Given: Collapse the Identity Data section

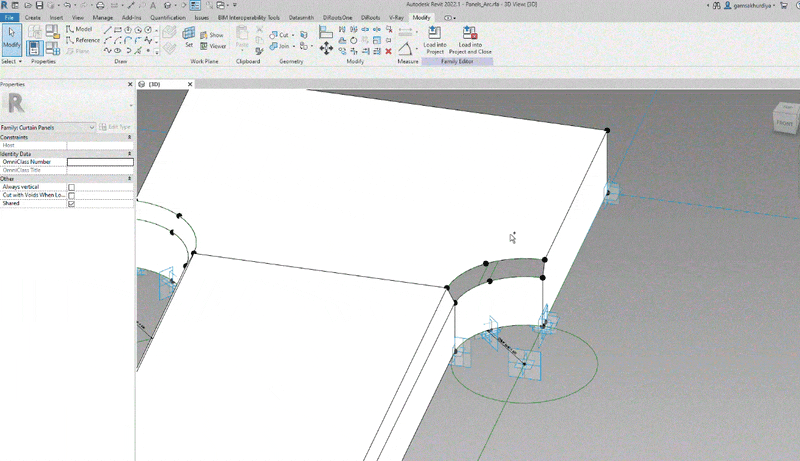Looking at the screenshot, I should 129,153.
